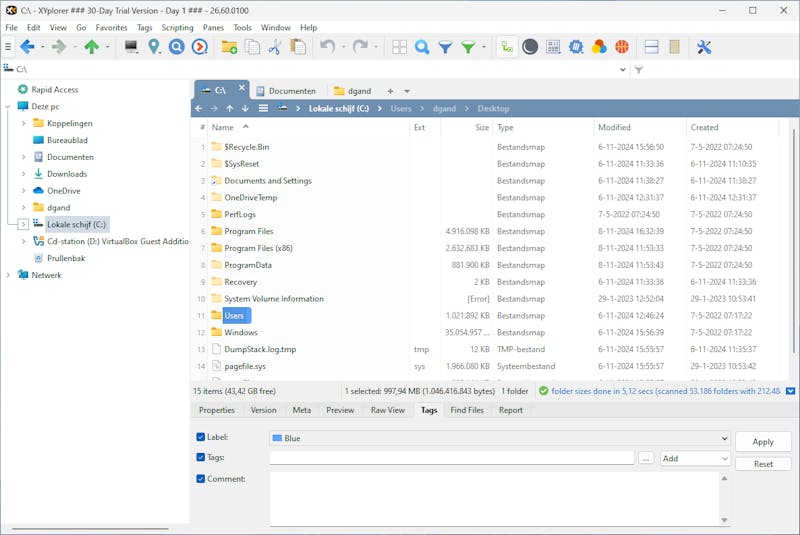This screenshot has height=535, width=800.
Task: Click the blue filter funnel icon
Action: 445,47
